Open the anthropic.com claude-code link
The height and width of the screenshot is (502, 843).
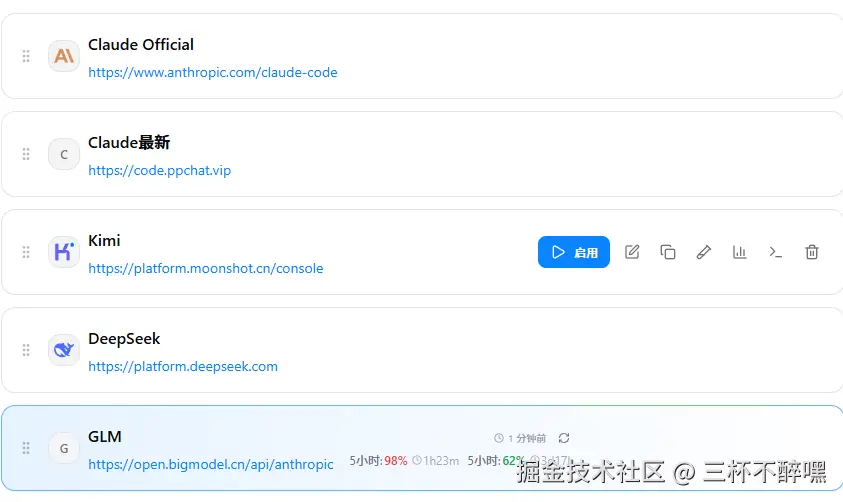213,73
